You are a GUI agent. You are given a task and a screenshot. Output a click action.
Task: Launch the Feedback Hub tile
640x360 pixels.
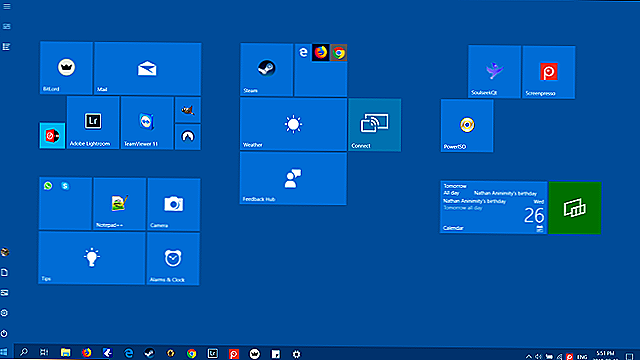pyautogui.click(x=293, y=178)
